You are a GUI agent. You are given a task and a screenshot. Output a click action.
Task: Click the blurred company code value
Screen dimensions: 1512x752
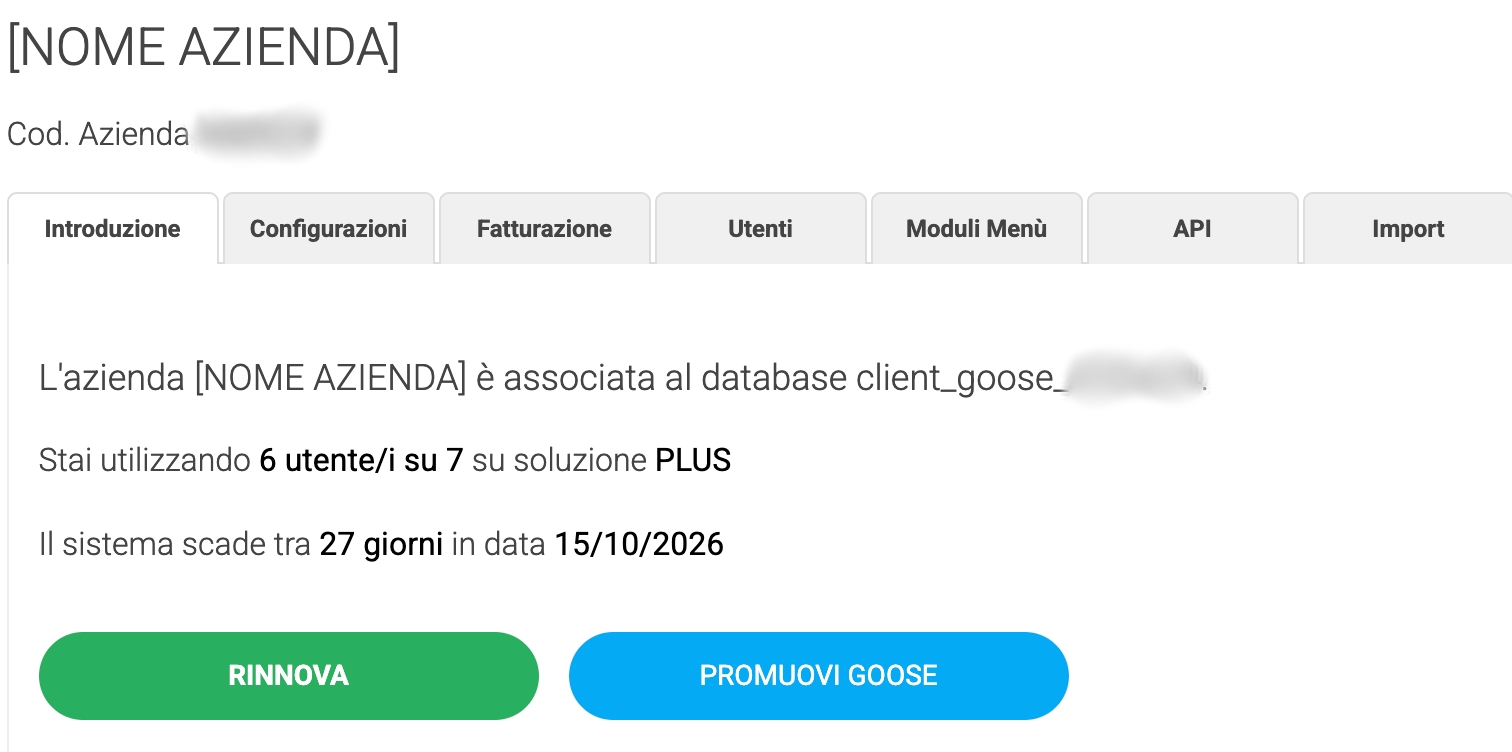tap(257, 134)
